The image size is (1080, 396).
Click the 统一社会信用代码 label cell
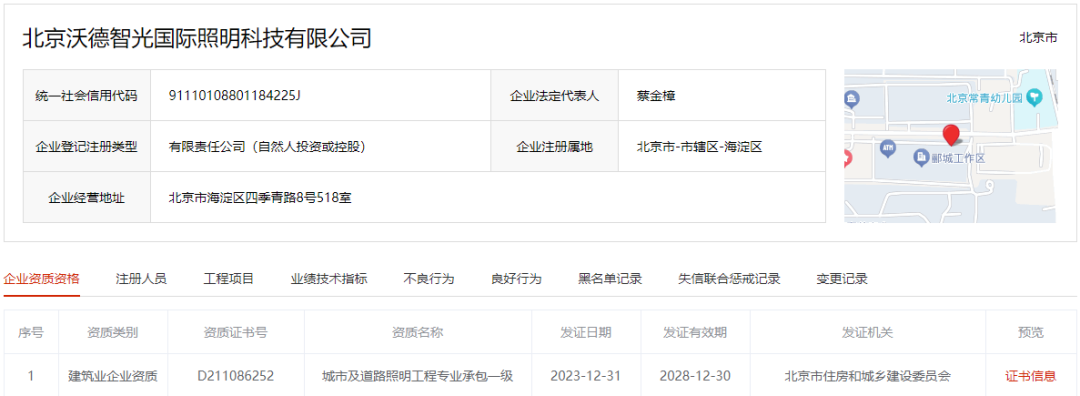pos(87,96)
